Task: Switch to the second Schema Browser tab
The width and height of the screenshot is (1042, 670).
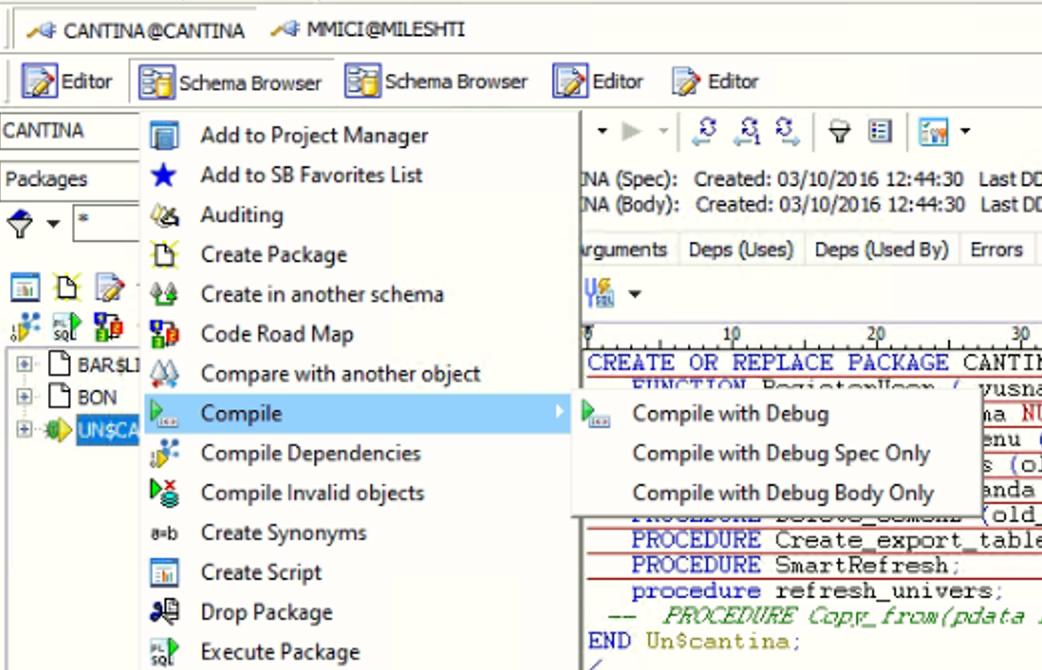Action: pyautogui.click(x=436, y=82)
